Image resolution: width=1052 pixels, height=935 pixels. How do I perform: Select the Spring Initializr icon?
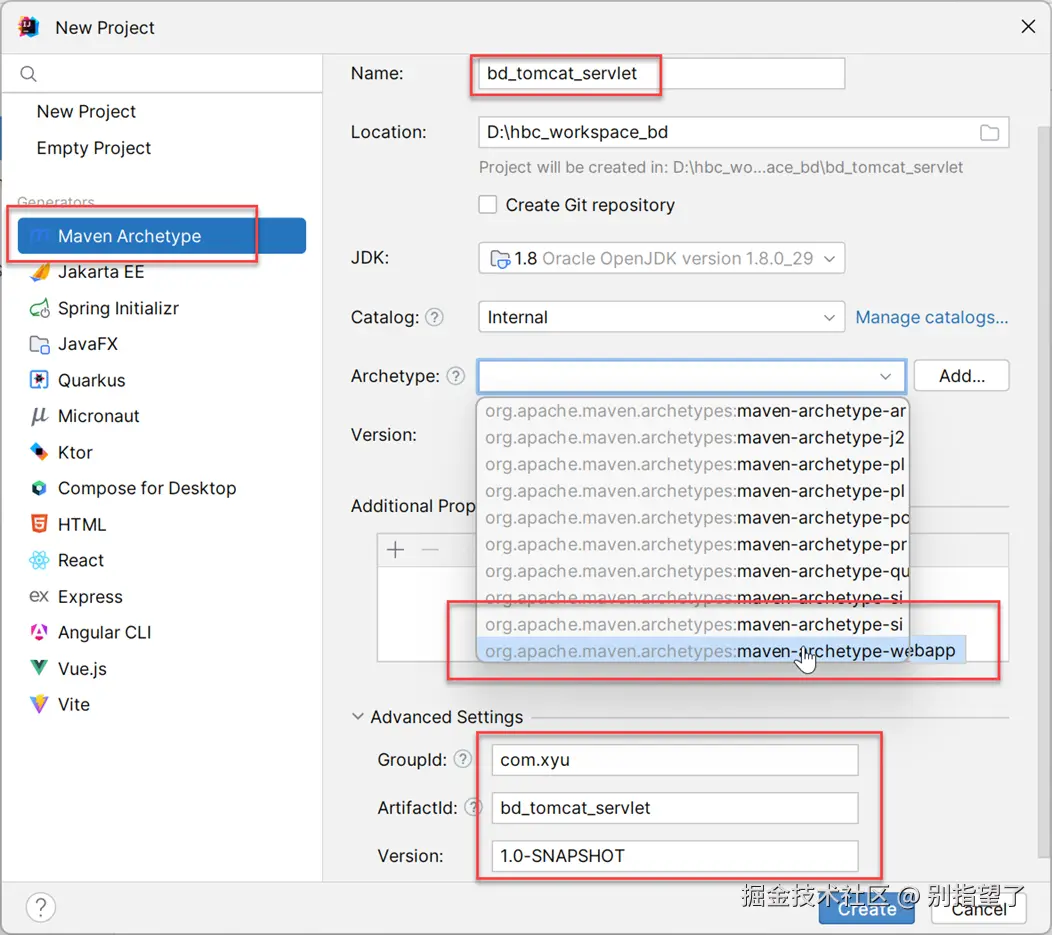[40, 309]
